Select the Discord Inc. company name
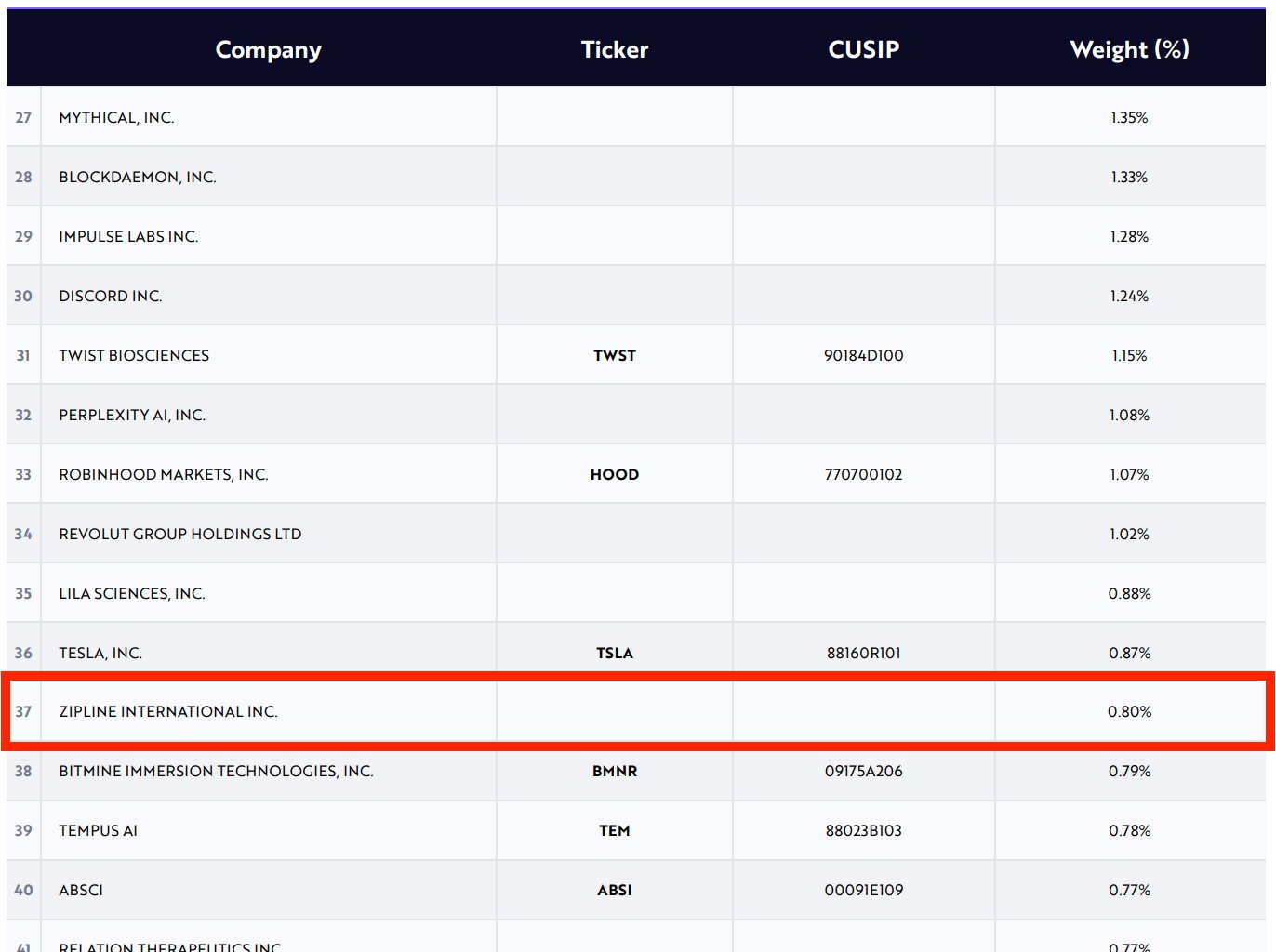The height and width of the screenshot is (952, 1276). [110, 296]
